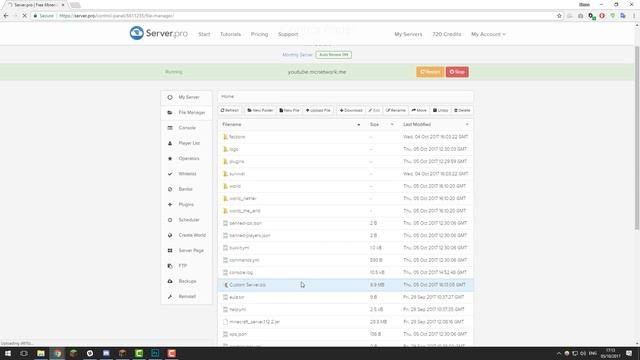Image resolution: width=640 pixels, height=360 pixels.
Task: Open the My Account dropdown menu
Action: point(488,34)
